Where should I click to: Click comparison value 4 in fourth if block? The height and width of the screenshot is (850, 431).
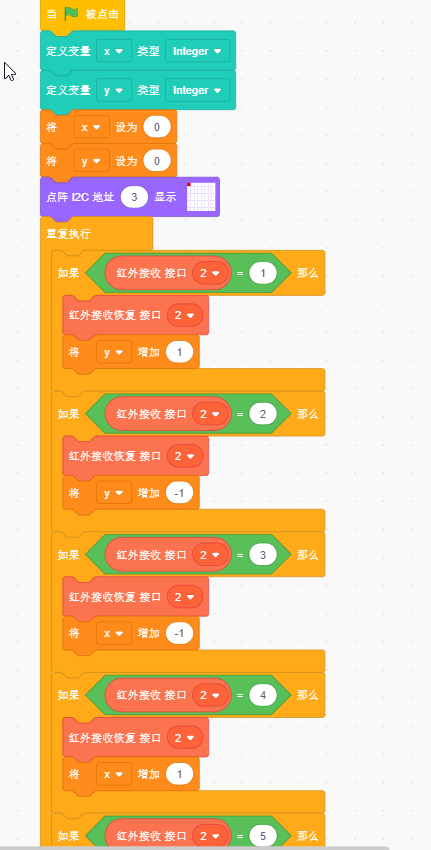(x=263, y=695)
